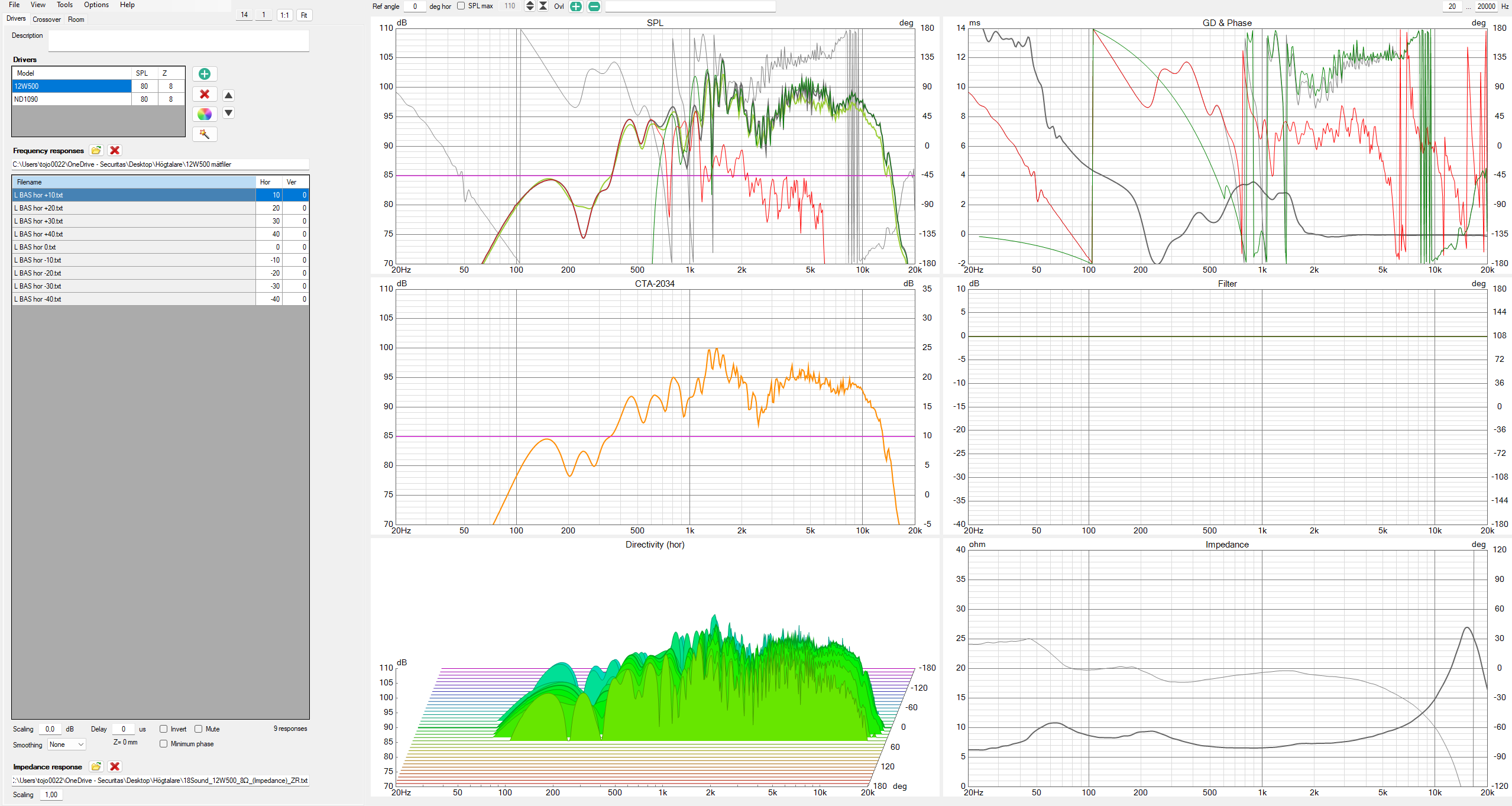The width and height of the screenshot is (1512, 806).
Task: Click the SPL scale up/down stepper
Action: (530, 7)
